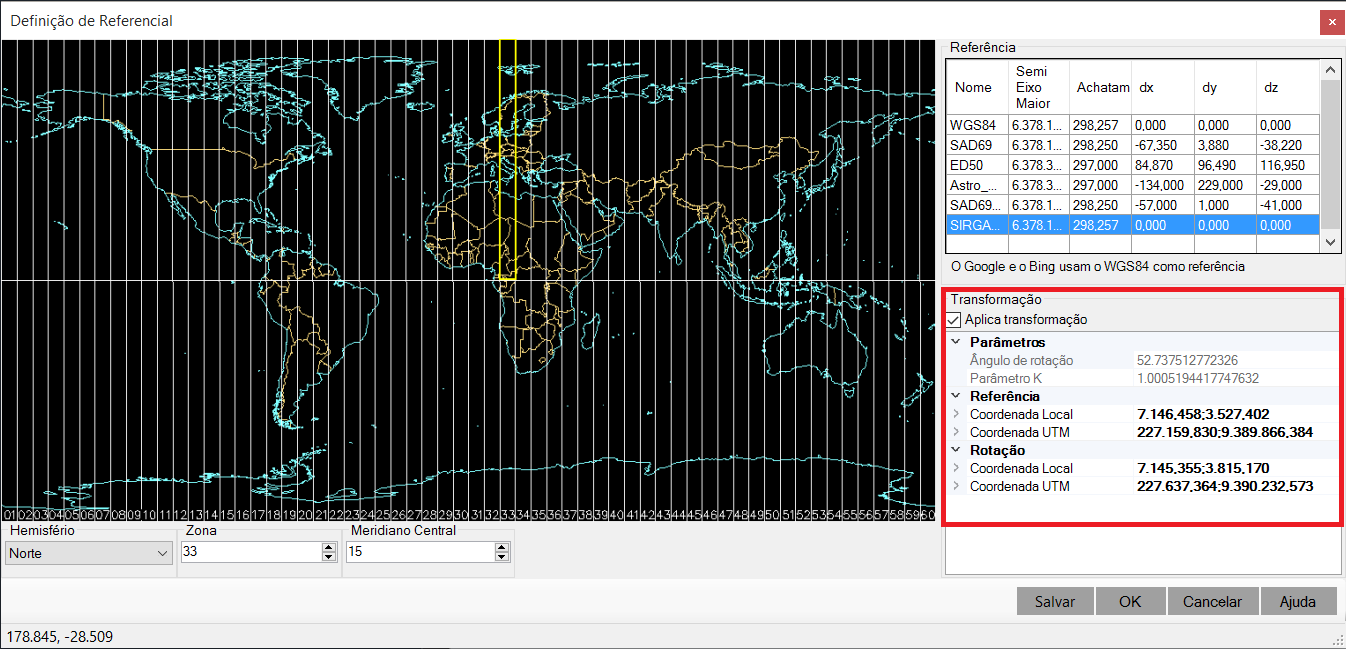Click the Zona input field
The image size is (1346, 649).
(251, 552)
